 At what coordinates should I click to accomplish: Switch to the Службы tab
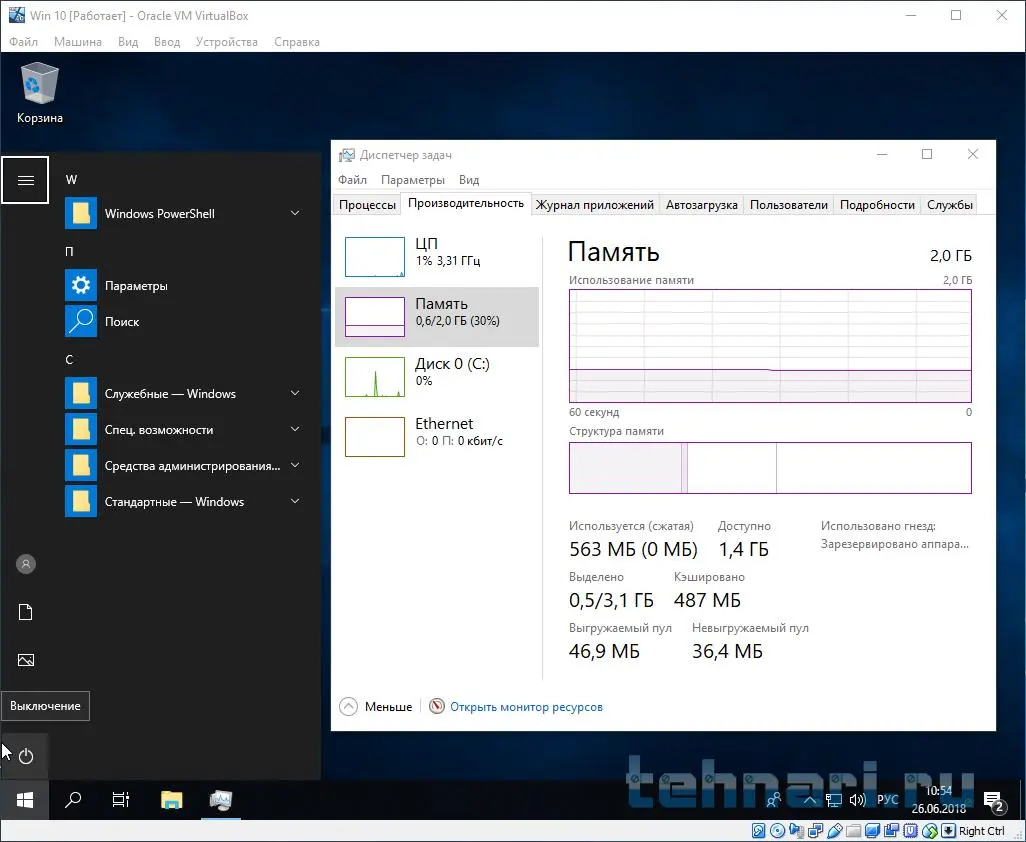[949, 205]
